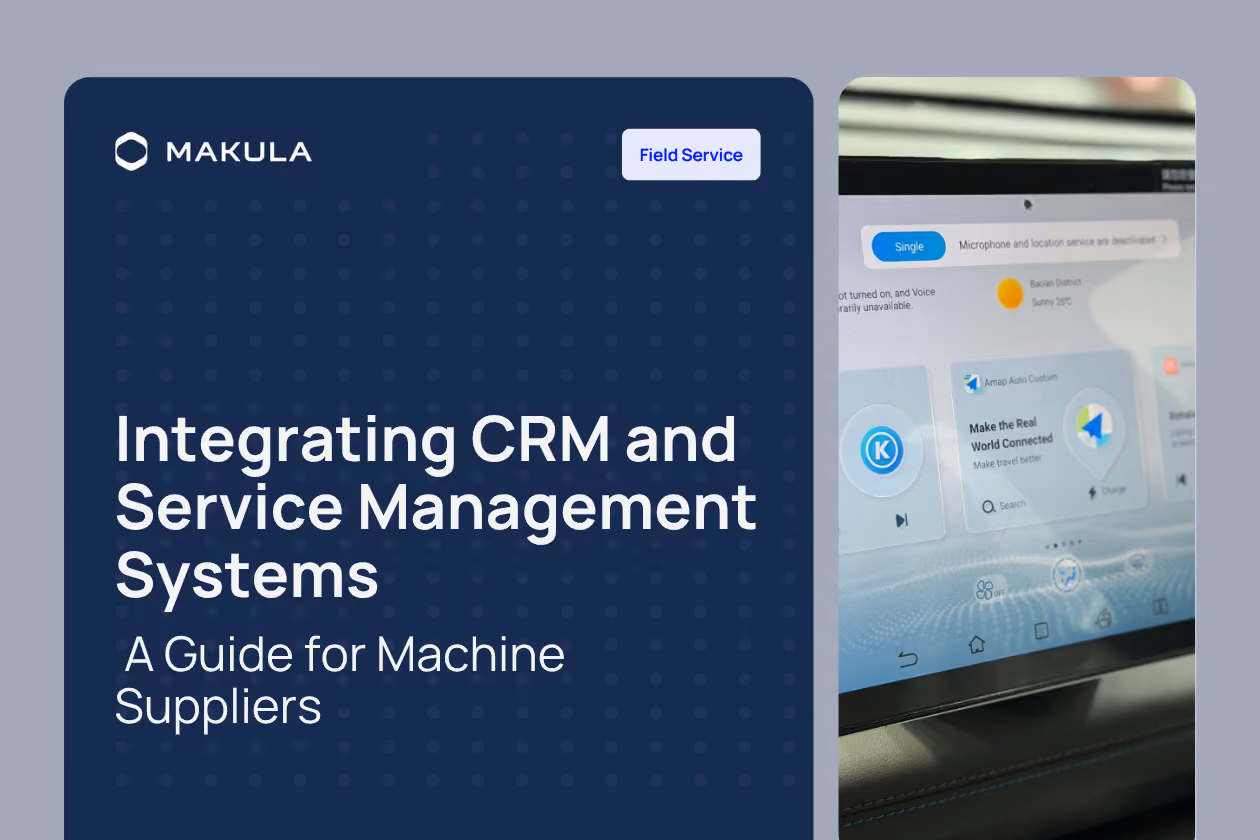The image size is (1260, 840).
Task: Tap 'Make the Real World Connected' text
Action: [x=1011, y=434]
